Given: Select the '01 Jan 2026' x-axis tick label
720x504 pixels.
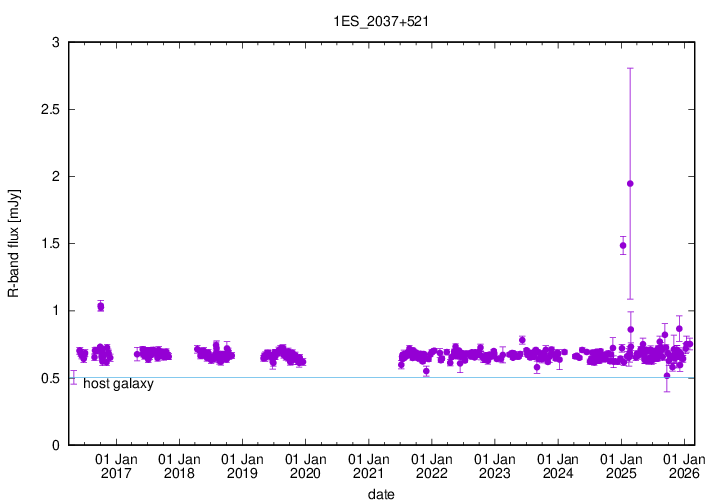Looking at the screenshot, I should (684, 466).
